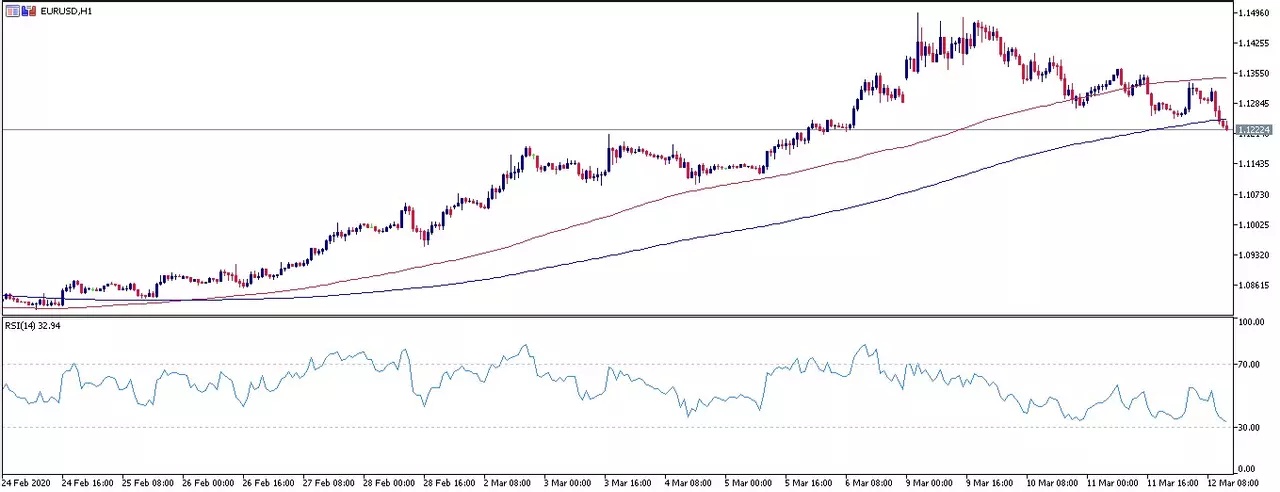Click the 24 Feb 16:00 time label
Screen dimensions: 1280x492
point(86,482)
